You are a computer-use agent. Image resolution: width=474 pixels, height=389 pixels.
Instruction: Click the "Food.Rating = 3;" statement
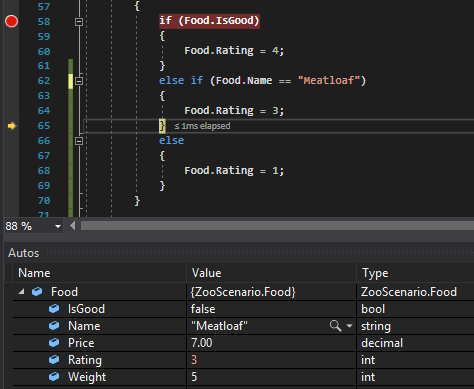[234, 111]
